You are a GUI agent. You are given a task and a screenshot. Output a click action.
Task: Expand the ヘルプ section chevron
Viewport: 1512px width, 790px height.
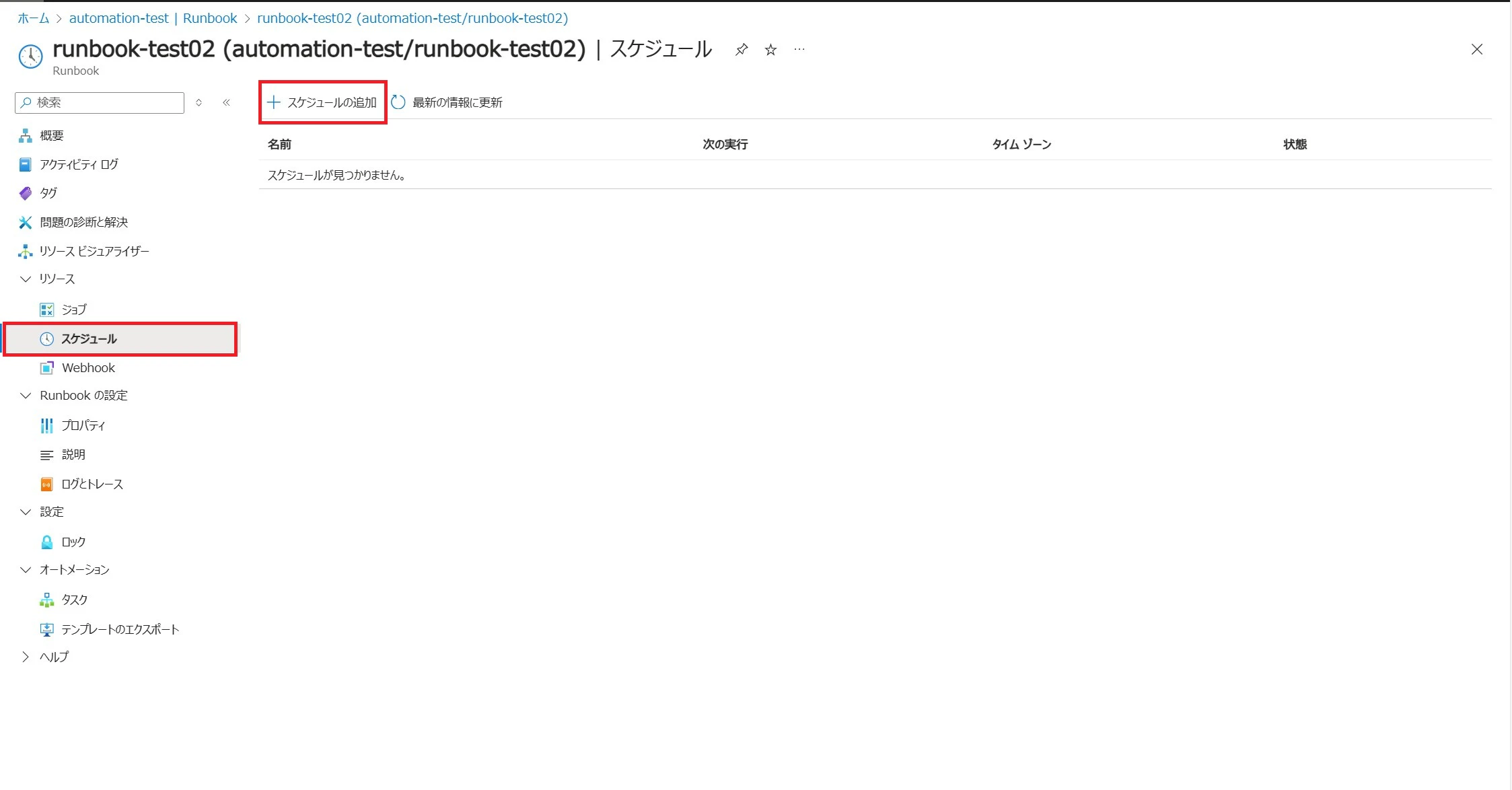26,657
